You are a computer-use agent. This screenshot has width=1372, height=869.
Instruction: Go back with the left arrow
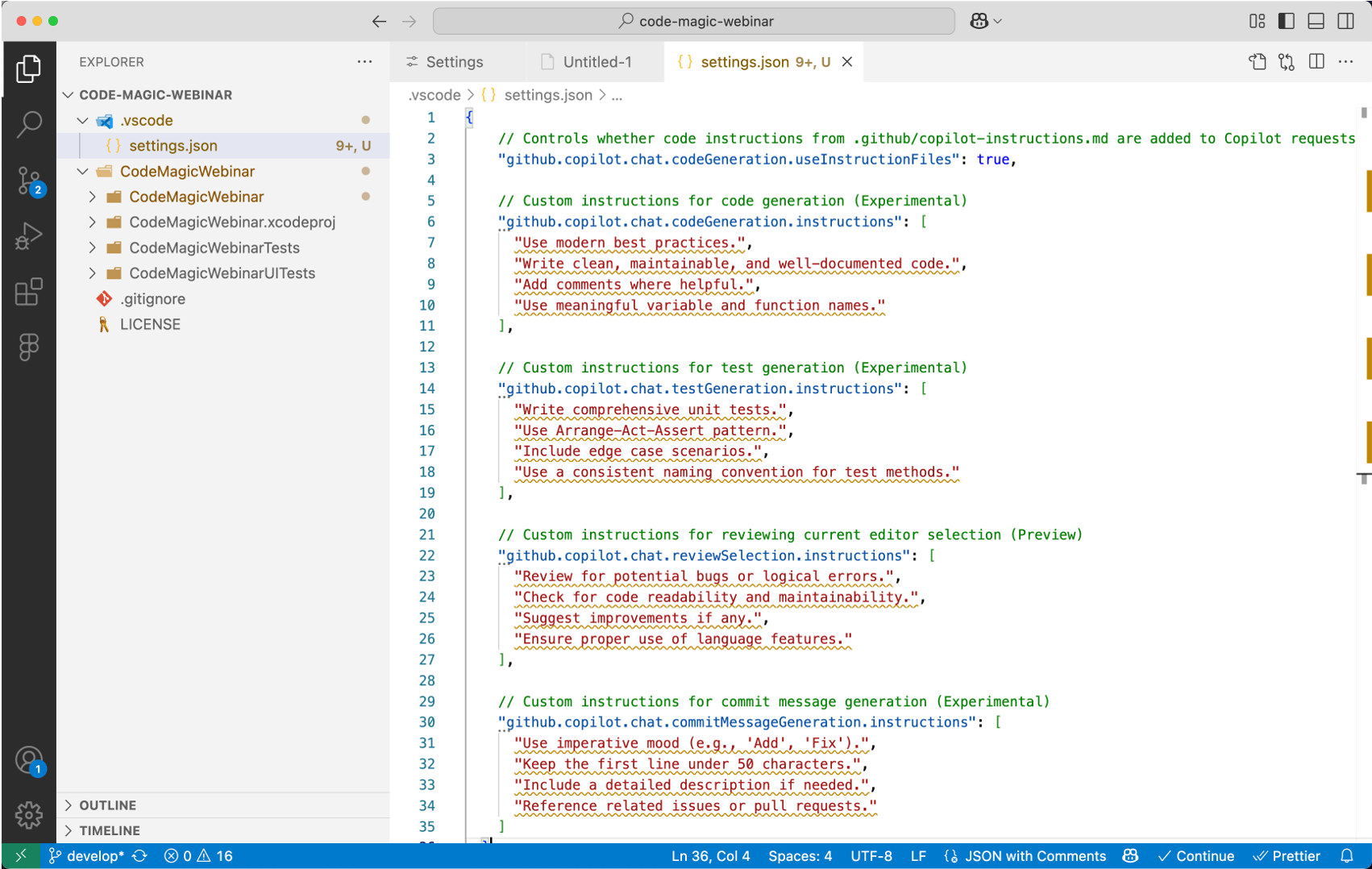379,21
